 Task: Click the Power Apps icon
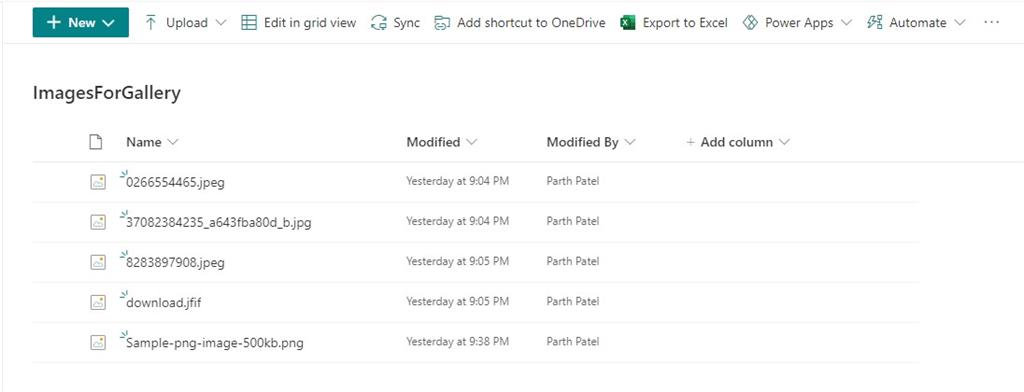[x=750, y=23]
